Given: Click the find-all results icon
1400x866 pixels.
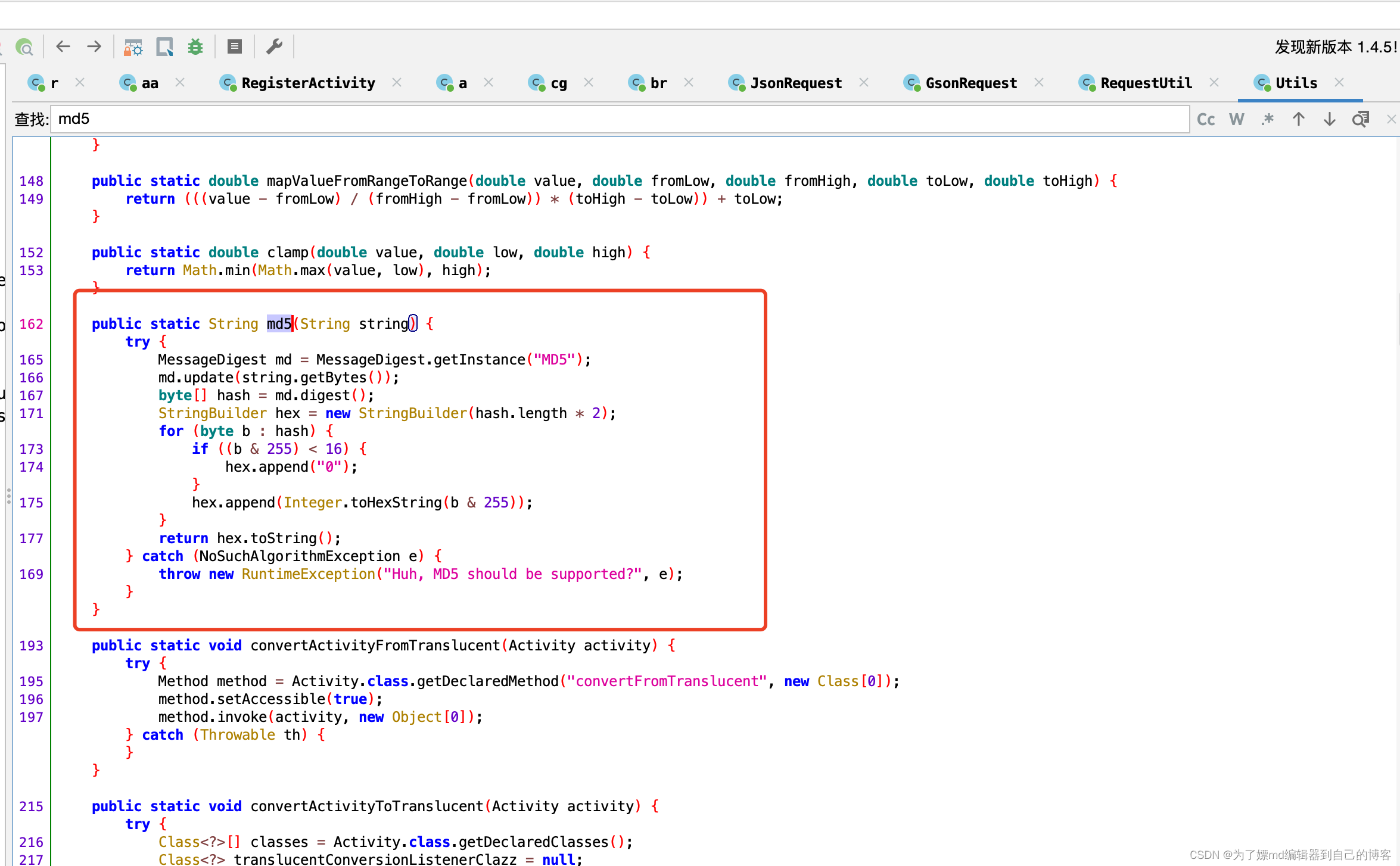Looking at the screenshot, I should click(1361, 120).
